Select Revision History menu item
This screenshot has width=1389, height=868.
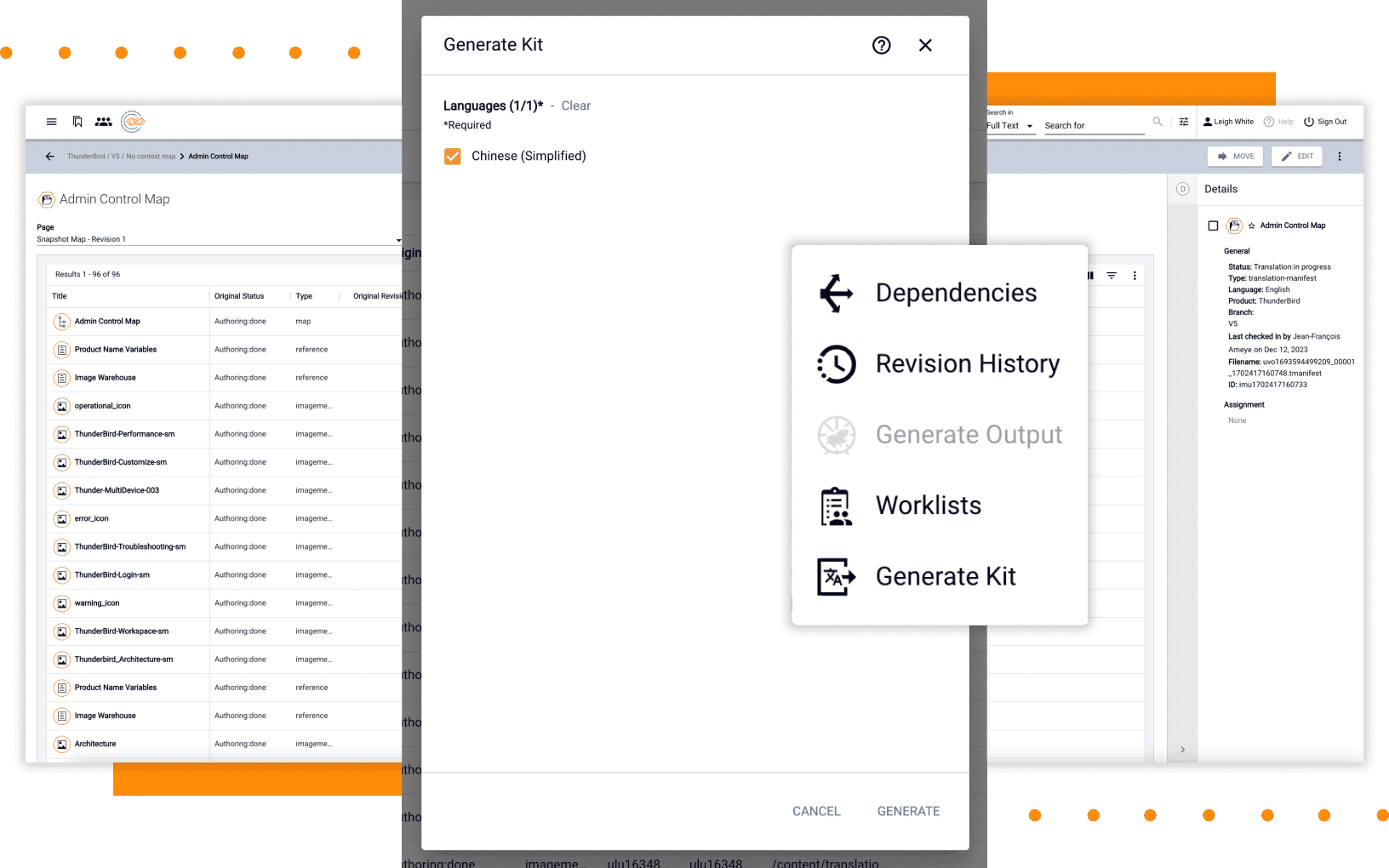(940, 363)
